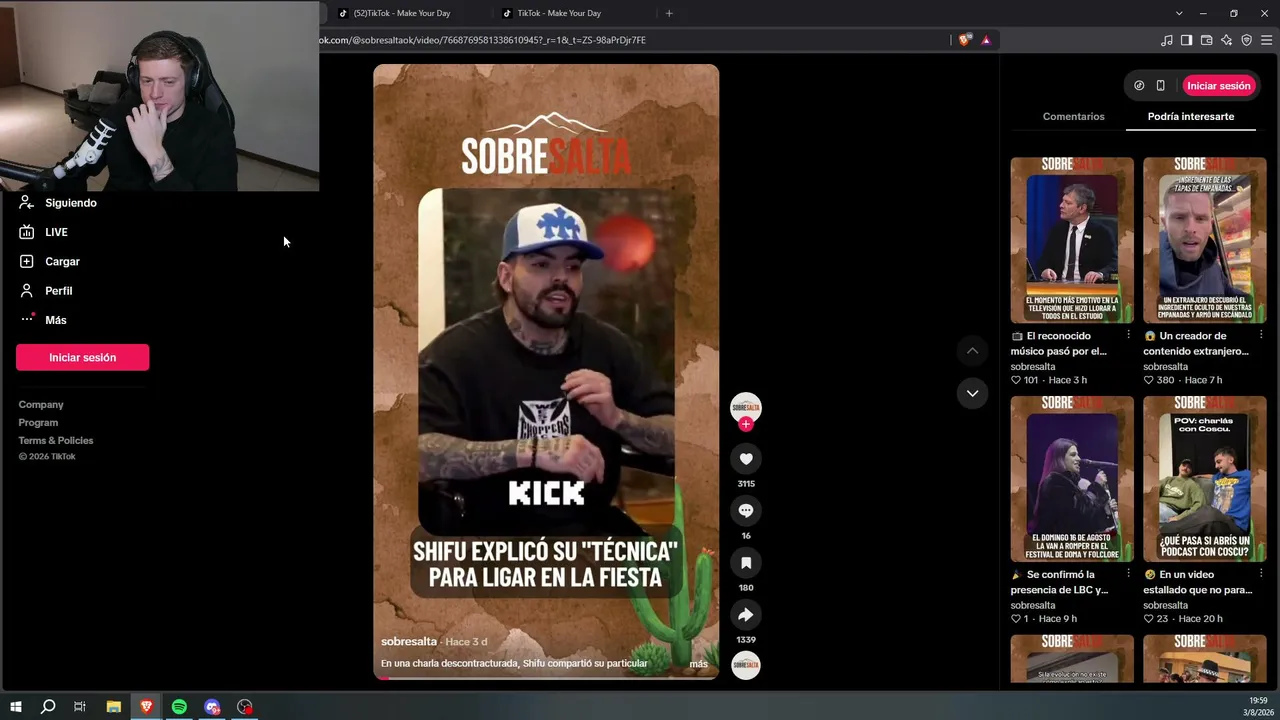This screenshot has height=720, width=1280.
Task: Open Task View on the taskbar
Action: [x=80, y=707]
